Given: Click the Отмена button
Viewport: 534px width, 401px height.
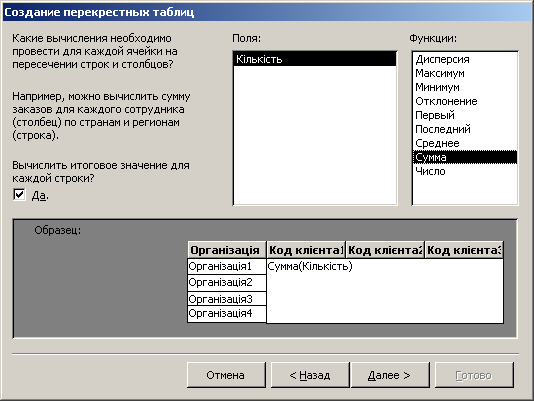Looking at the screenshot, I should pos(226,375).
